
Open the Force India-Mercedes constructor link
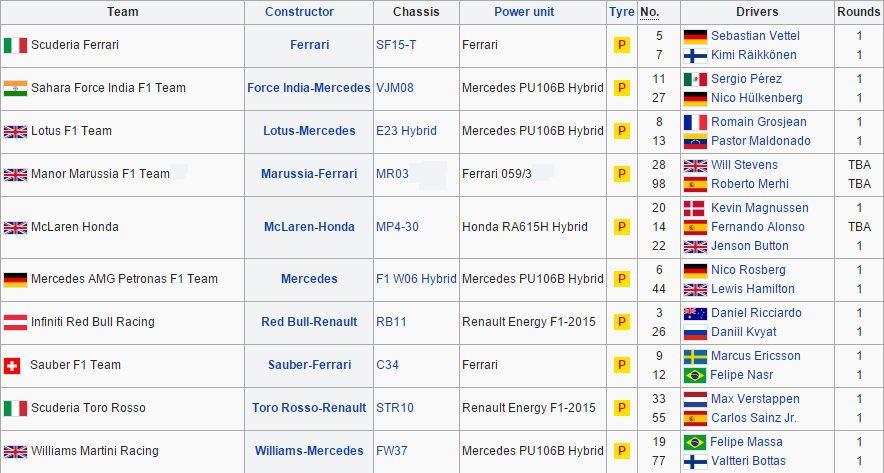coord(309,88)
